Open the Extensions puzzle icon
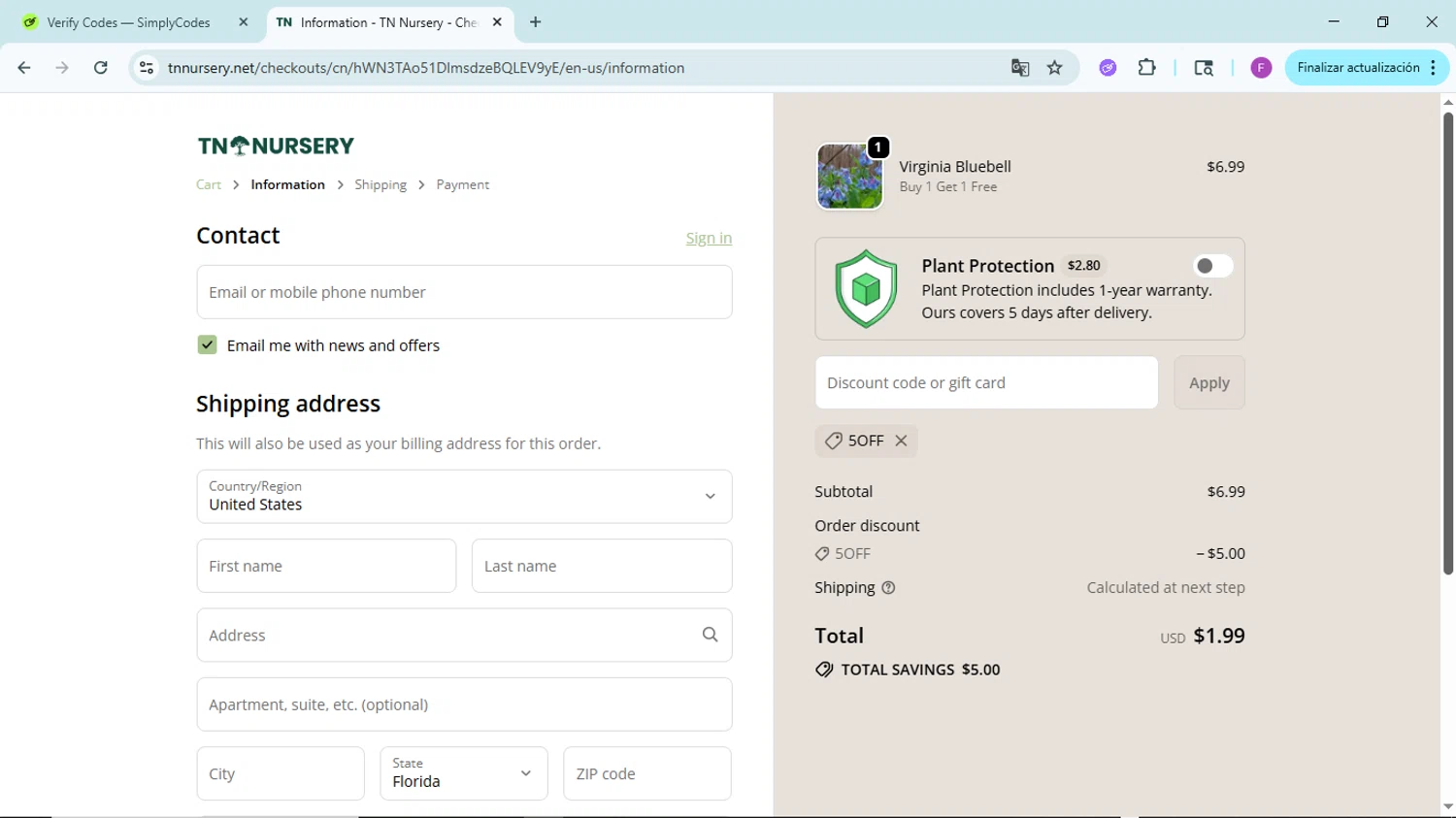This screenshot has height=818, width=1456. (x=1147, y=68)
